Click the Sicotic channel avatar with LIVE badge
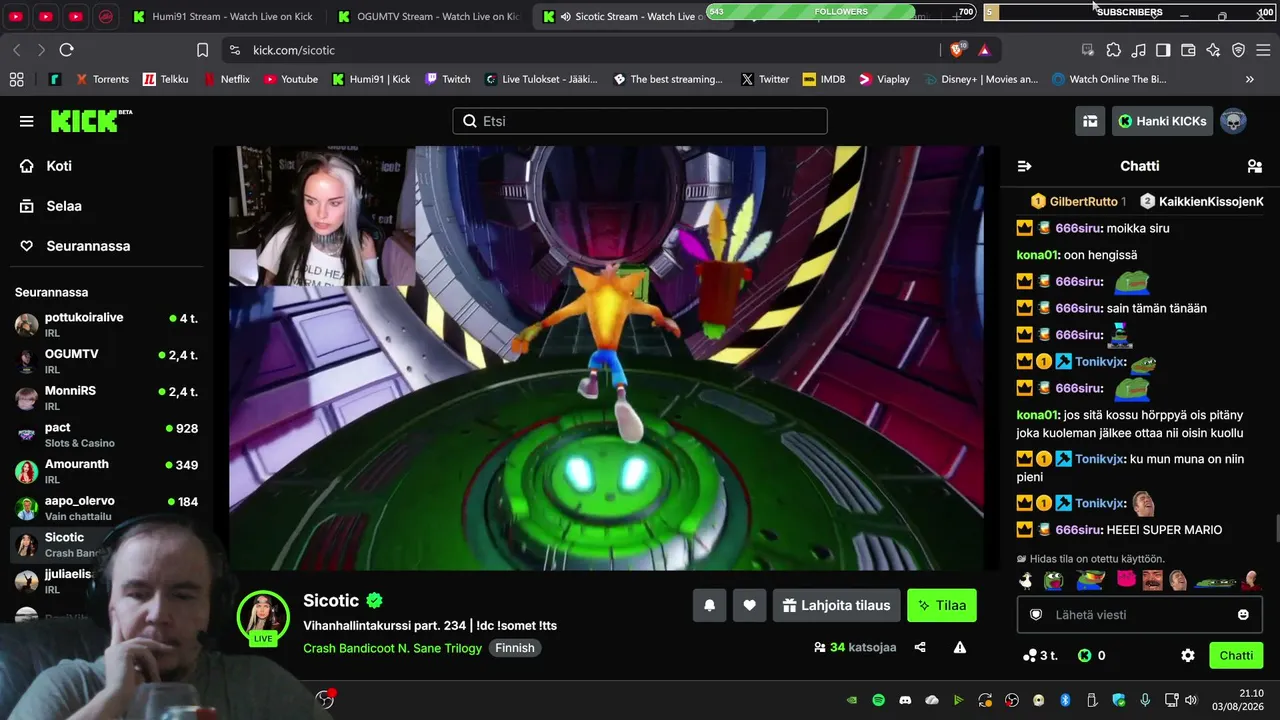 pyautogui.click(x=263, y=617)
